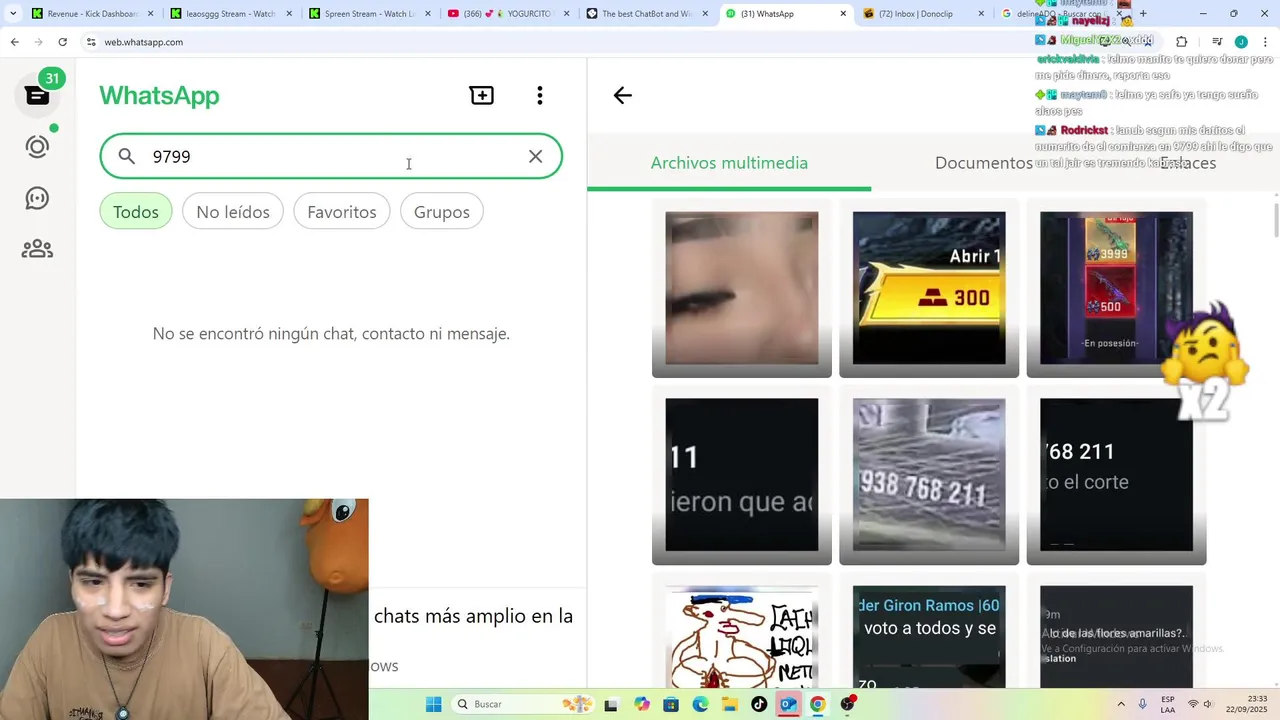Select the Grupos filter chip
This screenshot has height=720, width=1280.
tap(442, 212)
